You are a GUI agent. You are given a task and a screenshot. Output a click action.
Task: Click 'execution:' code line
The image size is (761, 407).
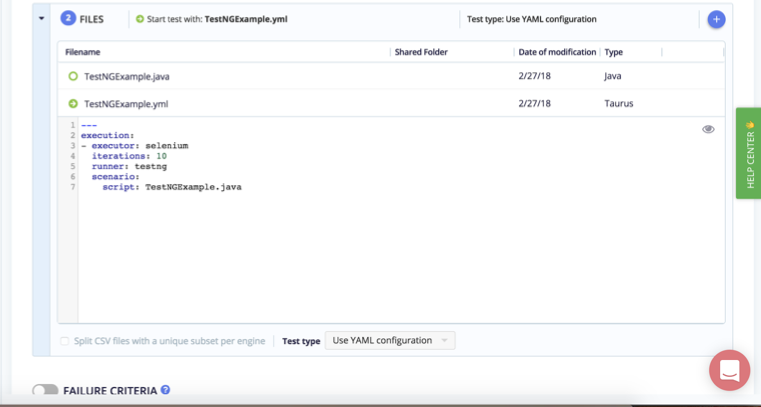pyautogui.click(x=107, y=135)
